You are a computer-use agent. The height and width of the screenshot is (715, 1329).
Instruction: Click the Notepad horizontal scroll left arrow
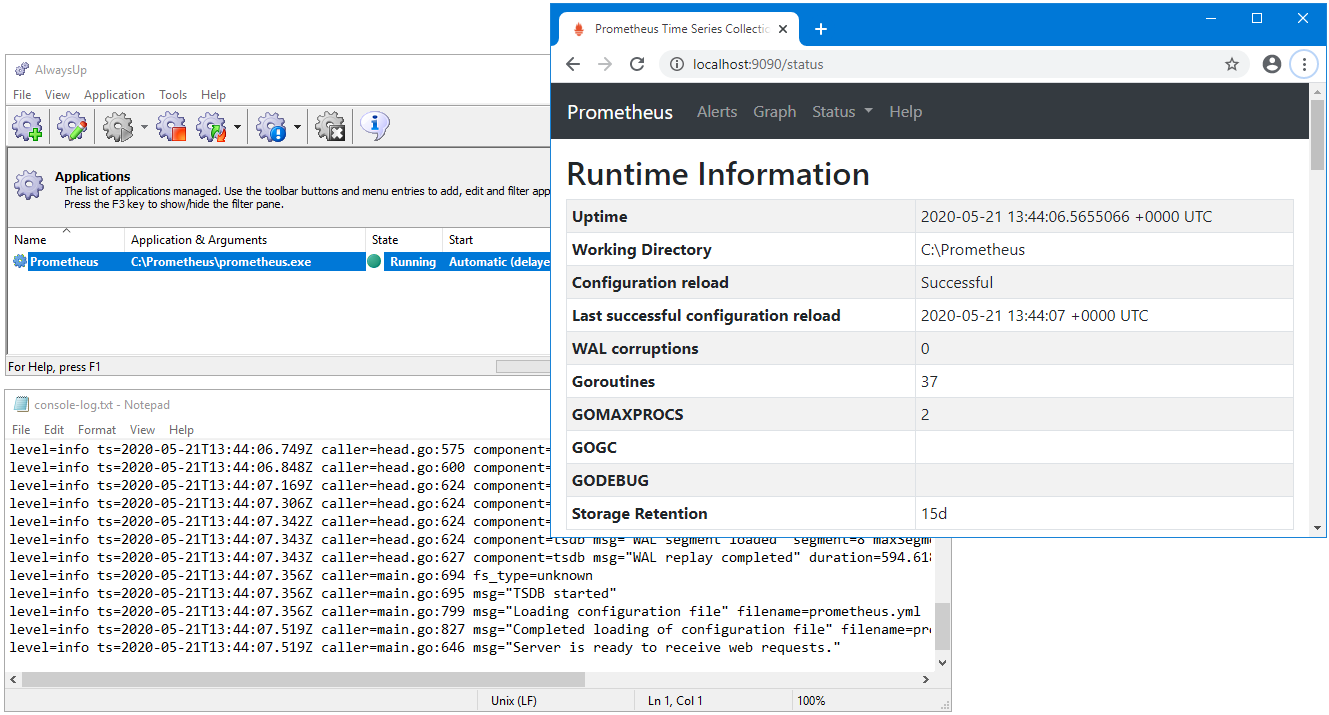pyautogui.click(x=14, y=680)
